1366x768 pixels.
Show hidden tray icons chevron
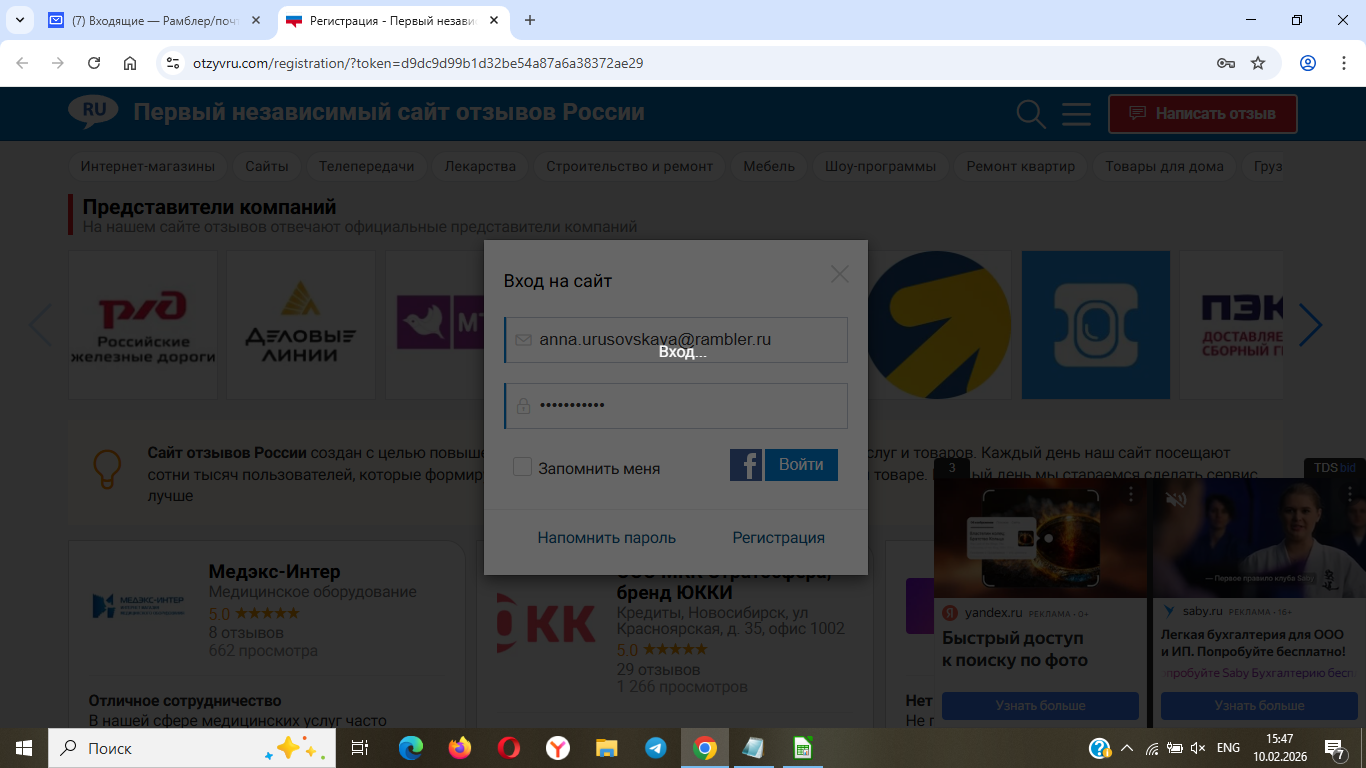[x=1127, y=748]
